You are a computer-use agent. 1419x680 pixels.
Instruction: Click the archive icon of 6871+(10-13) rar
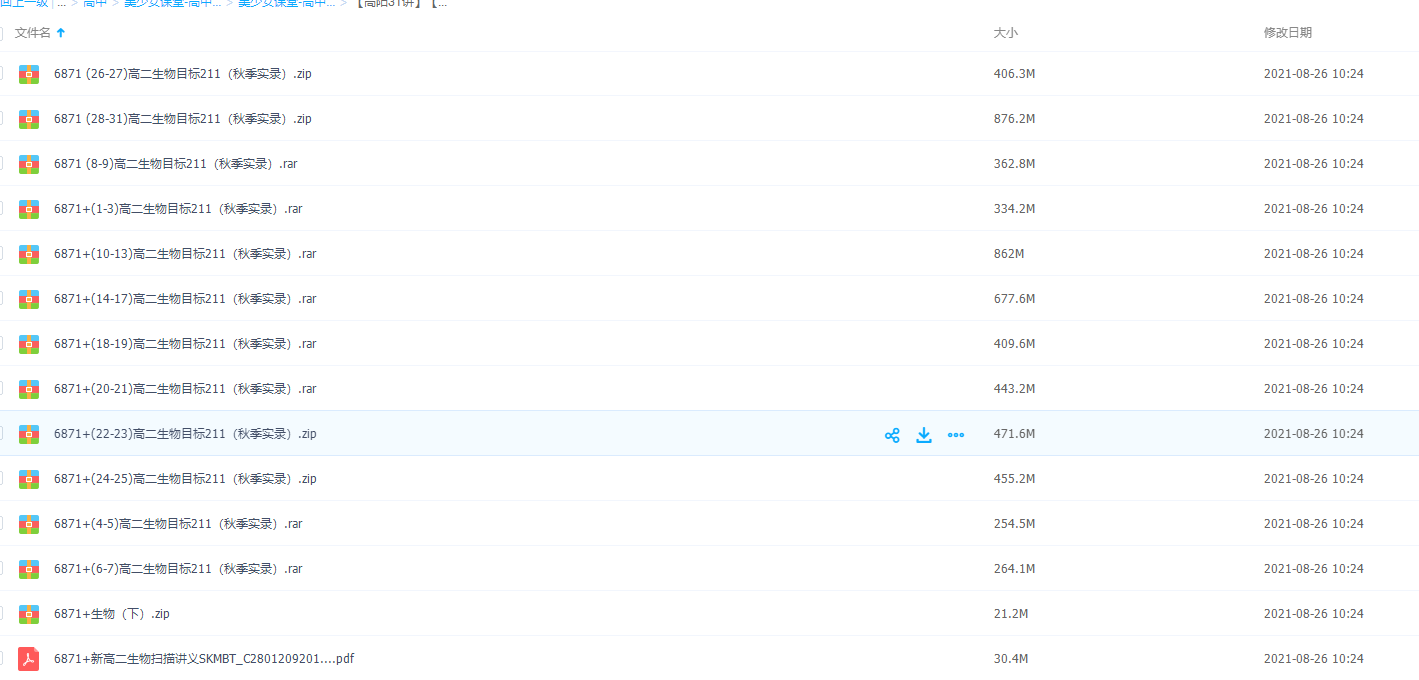point(29,254)
